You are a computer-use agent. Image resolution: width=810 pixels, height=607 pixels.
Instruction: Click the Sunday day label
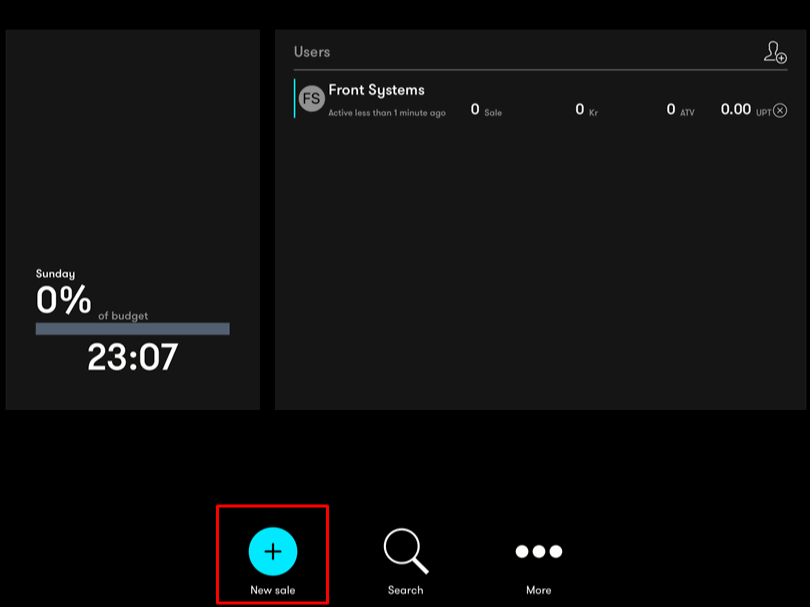[x=55, y=274]
